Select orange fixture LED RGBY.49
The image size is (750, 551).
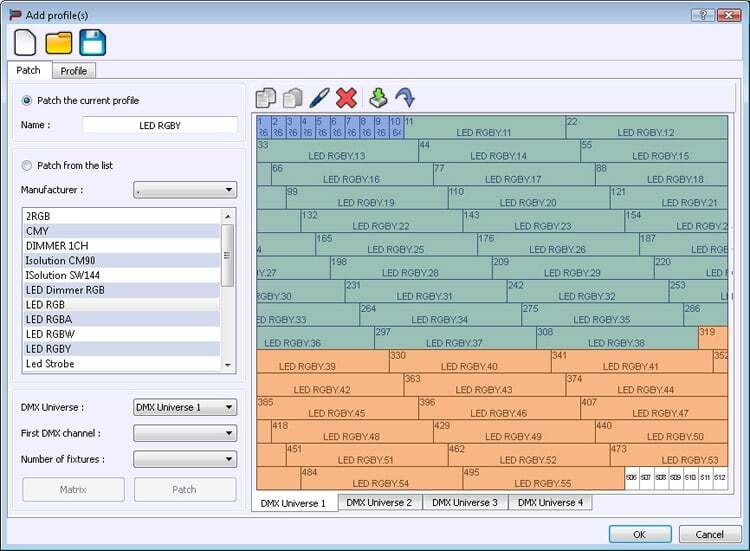pyautogui.click(x=514, y=432)
